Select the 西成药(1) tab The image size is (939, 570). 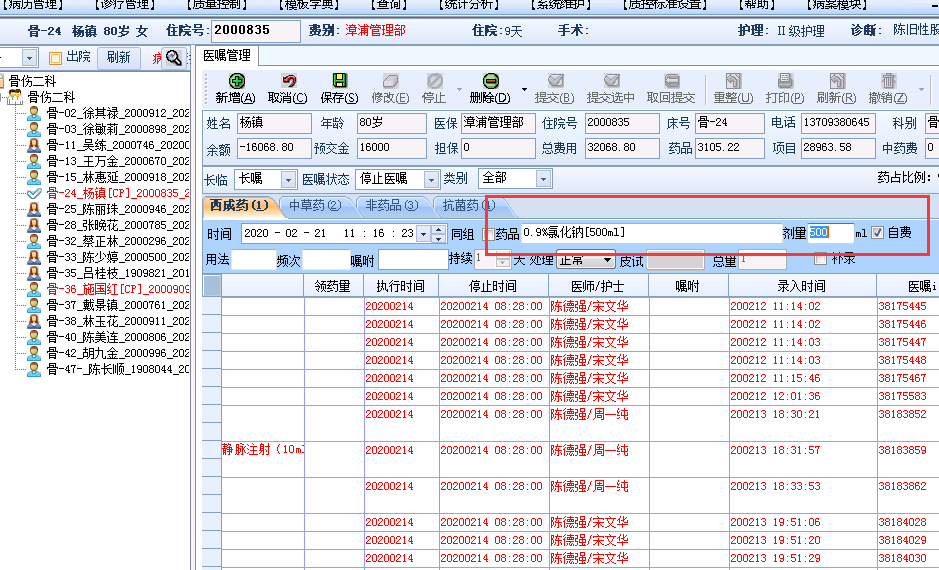tap(239, 205)
